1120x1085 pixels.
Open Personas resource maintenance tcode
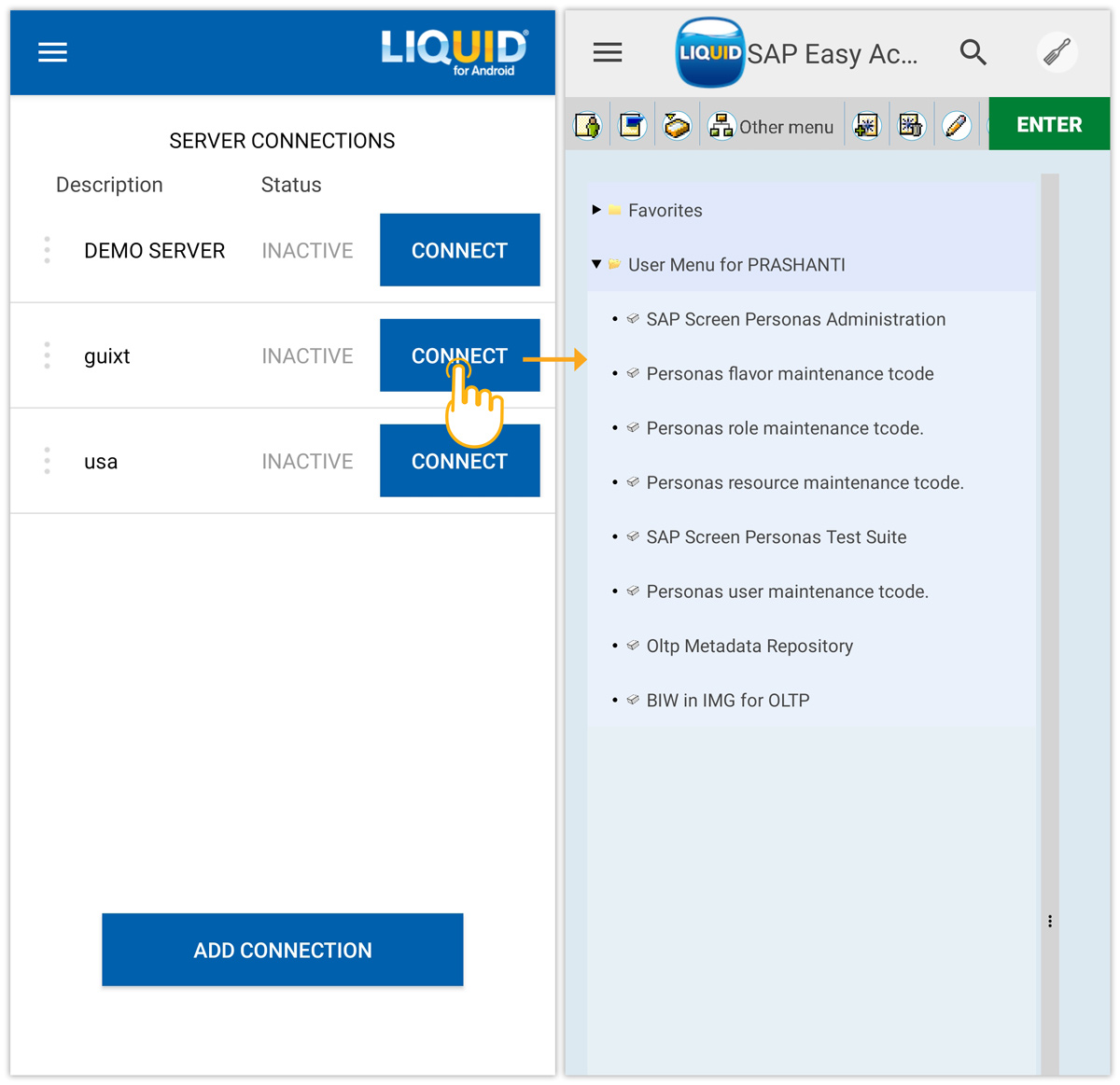[805, 482]
